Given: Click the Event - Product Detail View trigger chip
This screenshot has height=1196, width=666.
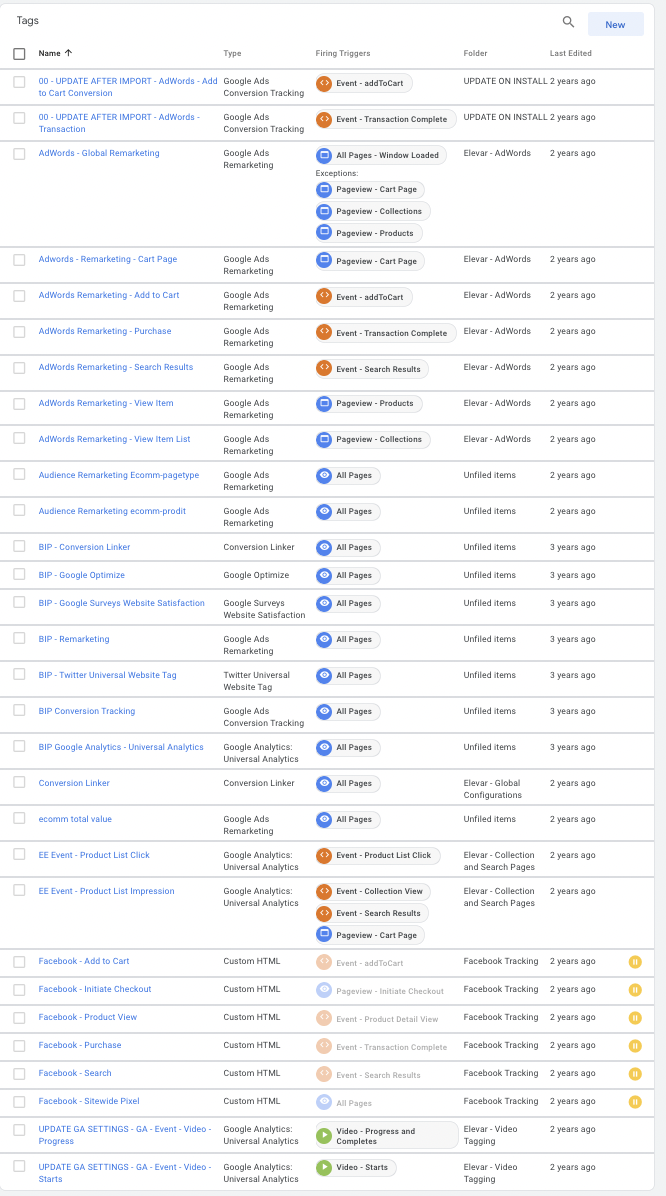Looking at the screenshot, I should 378,1019.
